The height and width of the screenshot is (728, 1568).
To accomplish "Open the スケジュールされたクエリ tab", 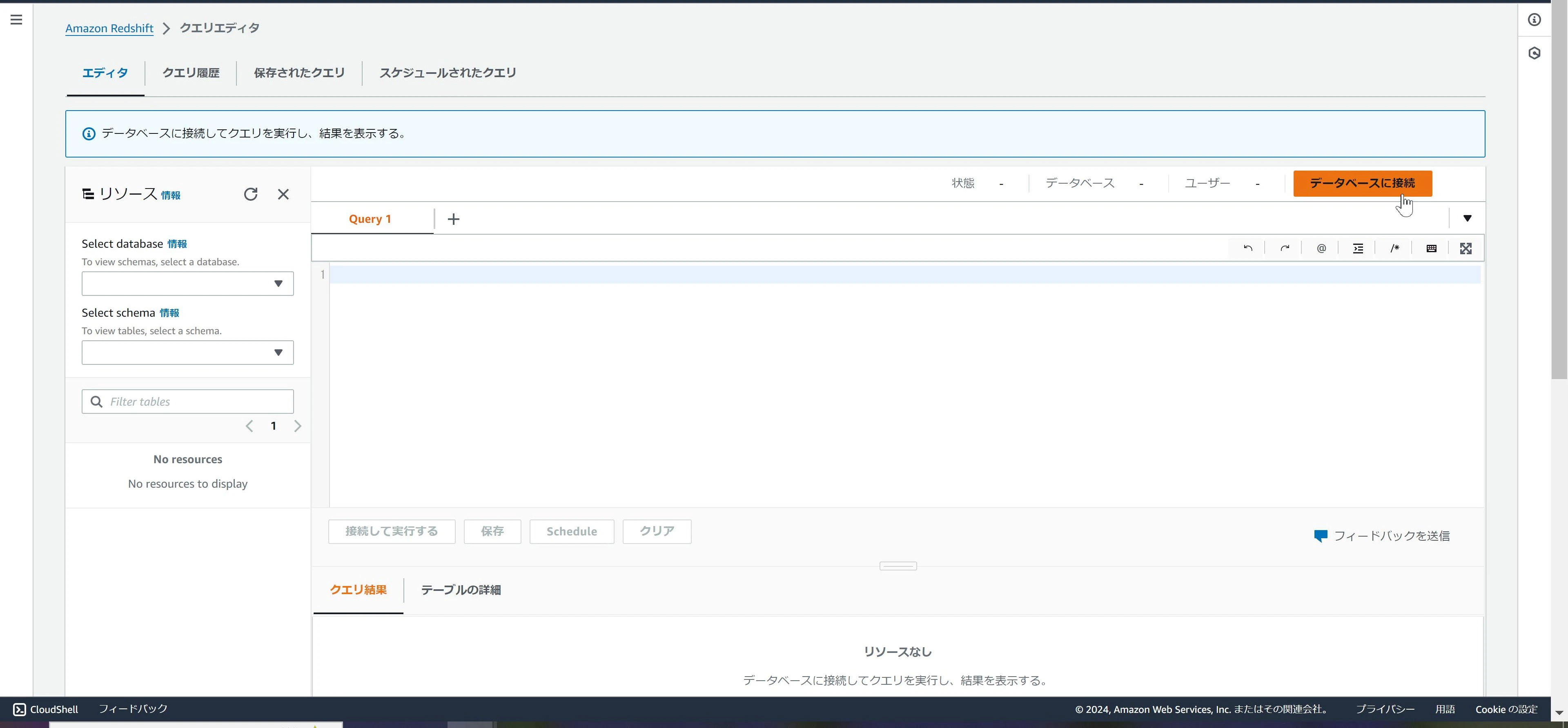I will tap(448, 73).
